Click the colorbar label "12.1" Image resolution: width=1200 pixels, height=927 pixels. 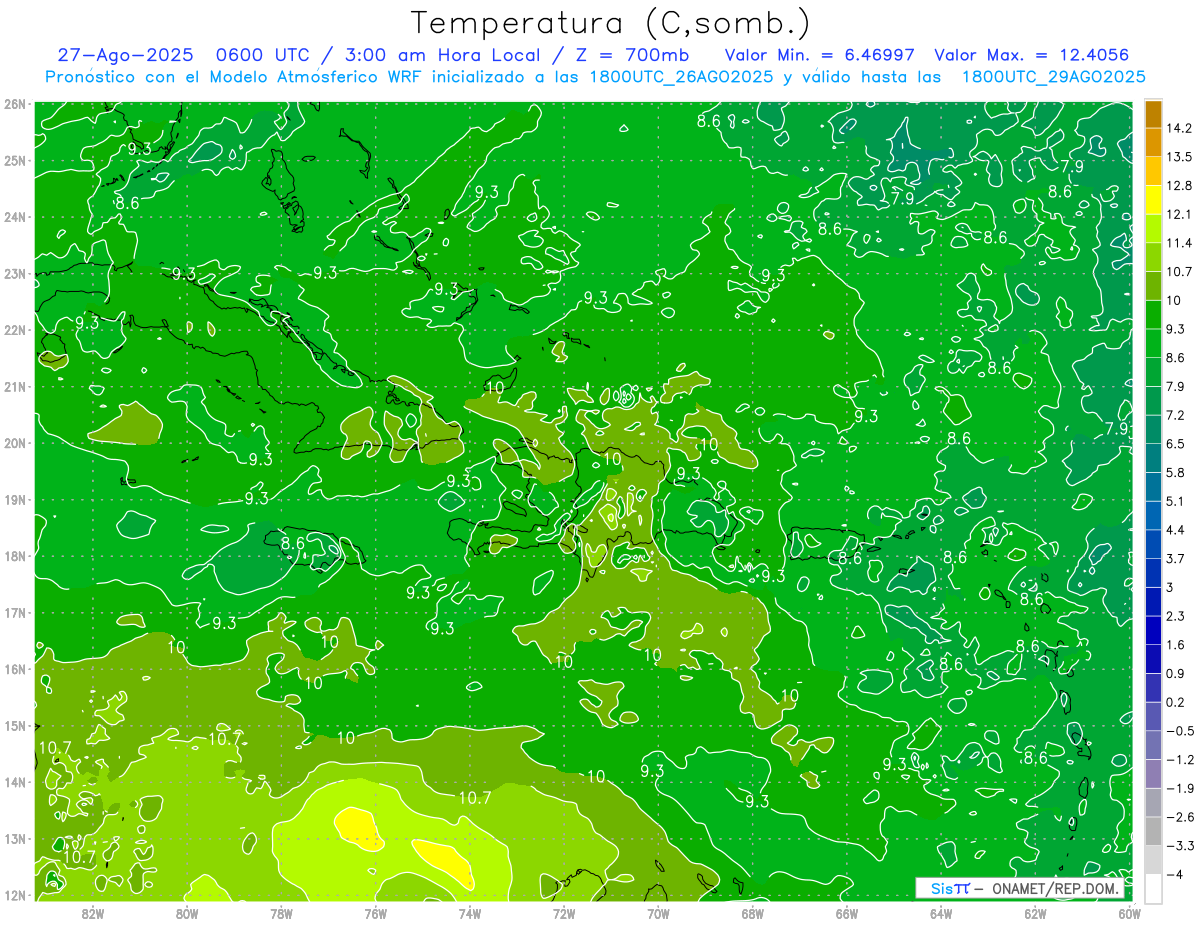[x=1178, y=214]
